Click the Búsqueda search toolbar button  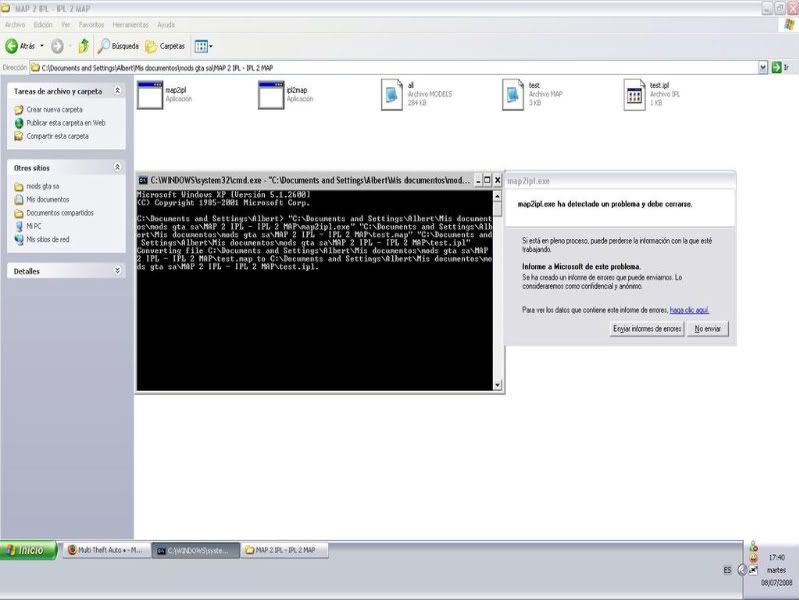[118, 46]
